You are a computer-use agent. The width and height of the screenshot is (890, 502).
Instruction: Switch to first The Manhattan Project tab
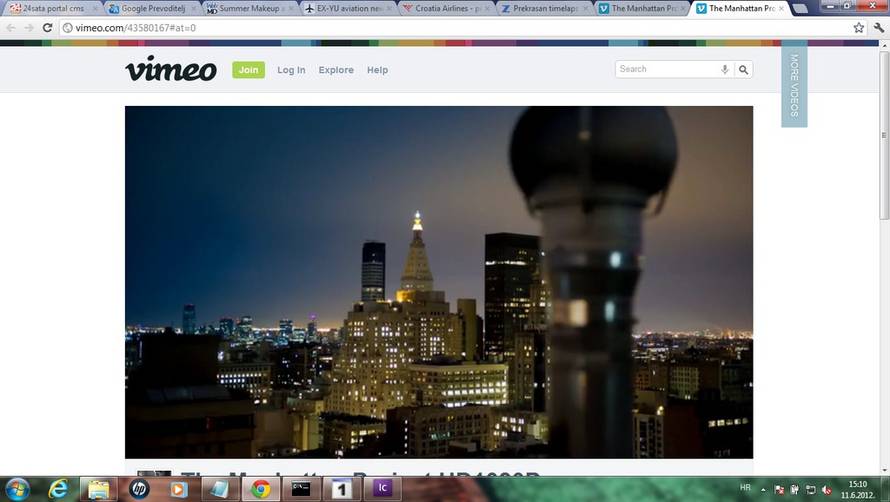pos(641,9)
